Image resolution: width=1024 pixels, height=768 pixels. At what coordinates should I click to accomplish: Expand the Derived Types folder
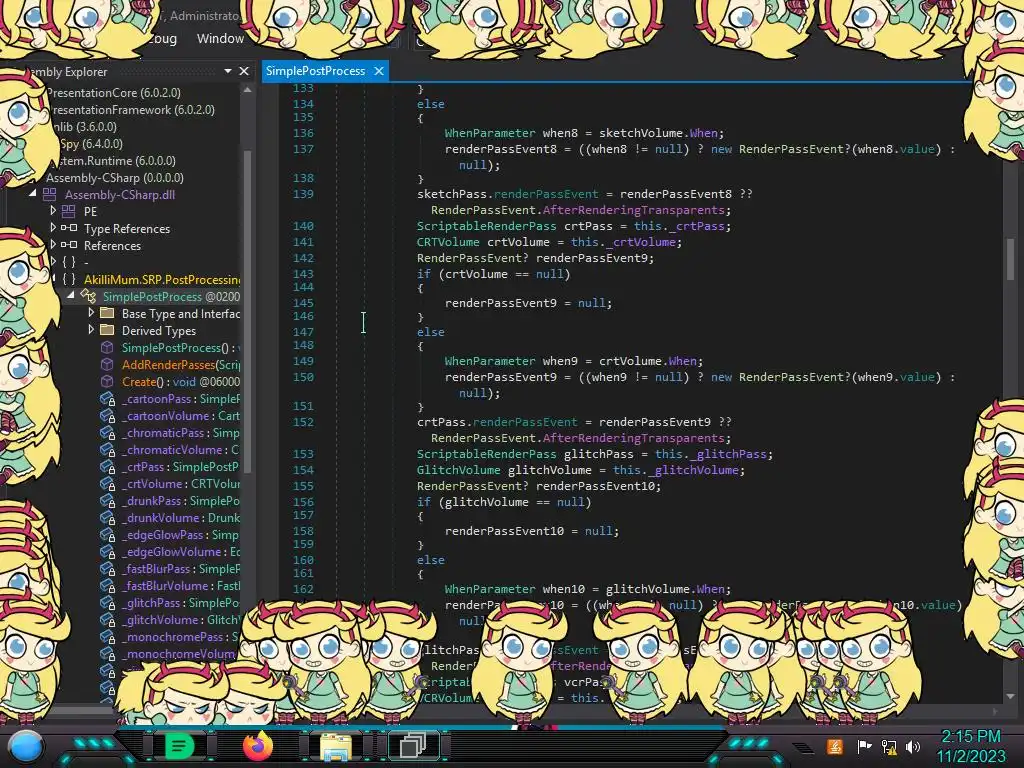pos(91,329)
